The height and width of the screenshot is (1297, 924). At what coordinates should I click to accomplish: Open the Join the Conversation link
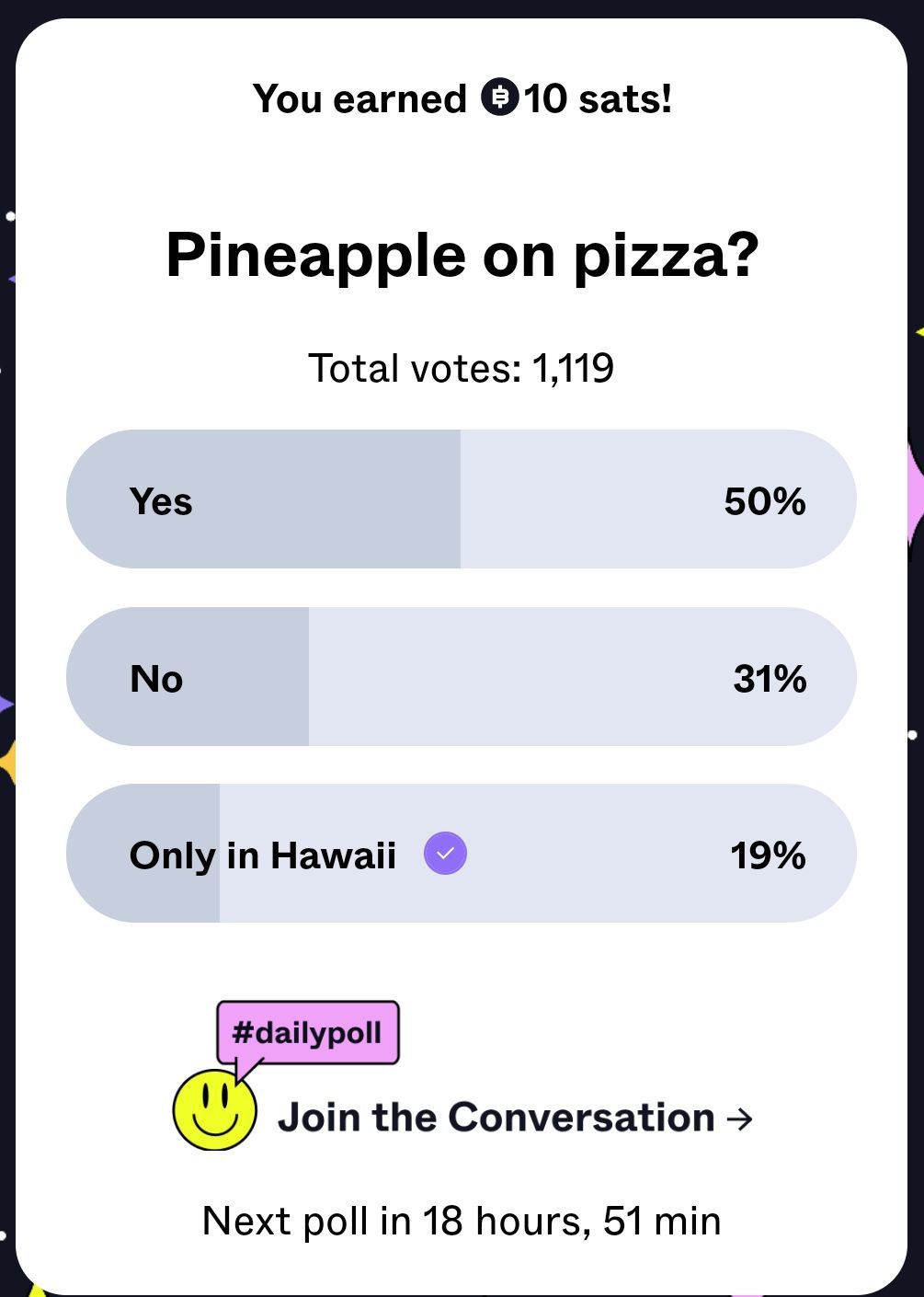496,1118
